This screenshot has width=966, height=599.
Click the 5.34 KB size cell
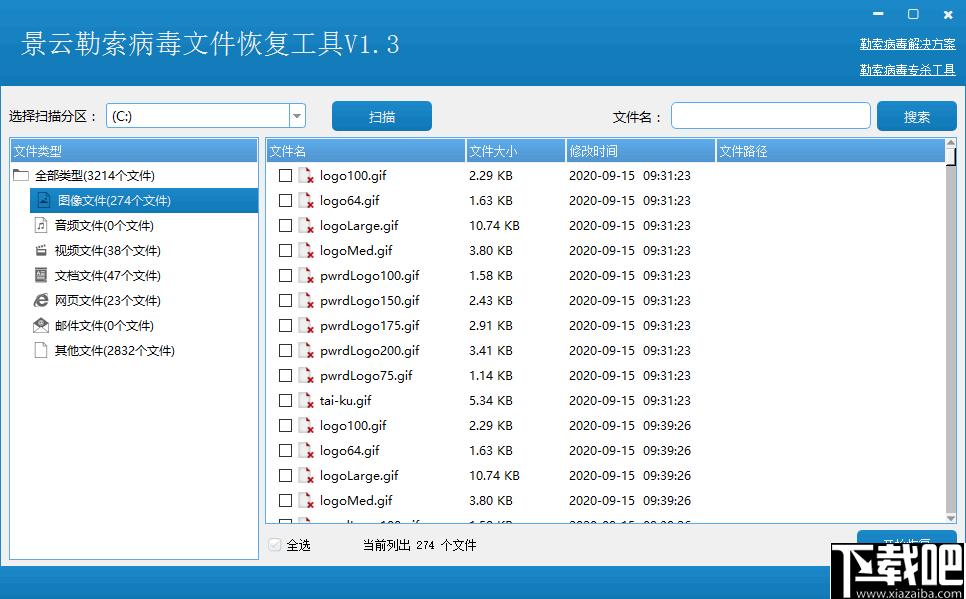tap(490, 401)
